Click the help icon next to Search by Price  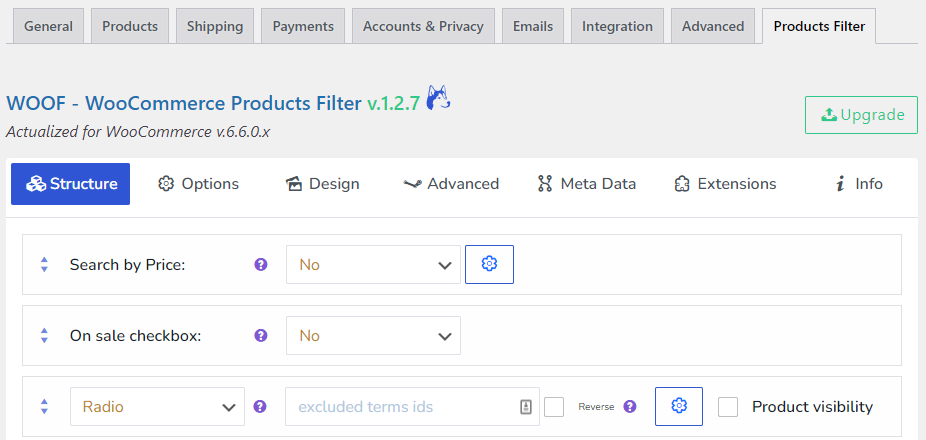click(260, 264)
